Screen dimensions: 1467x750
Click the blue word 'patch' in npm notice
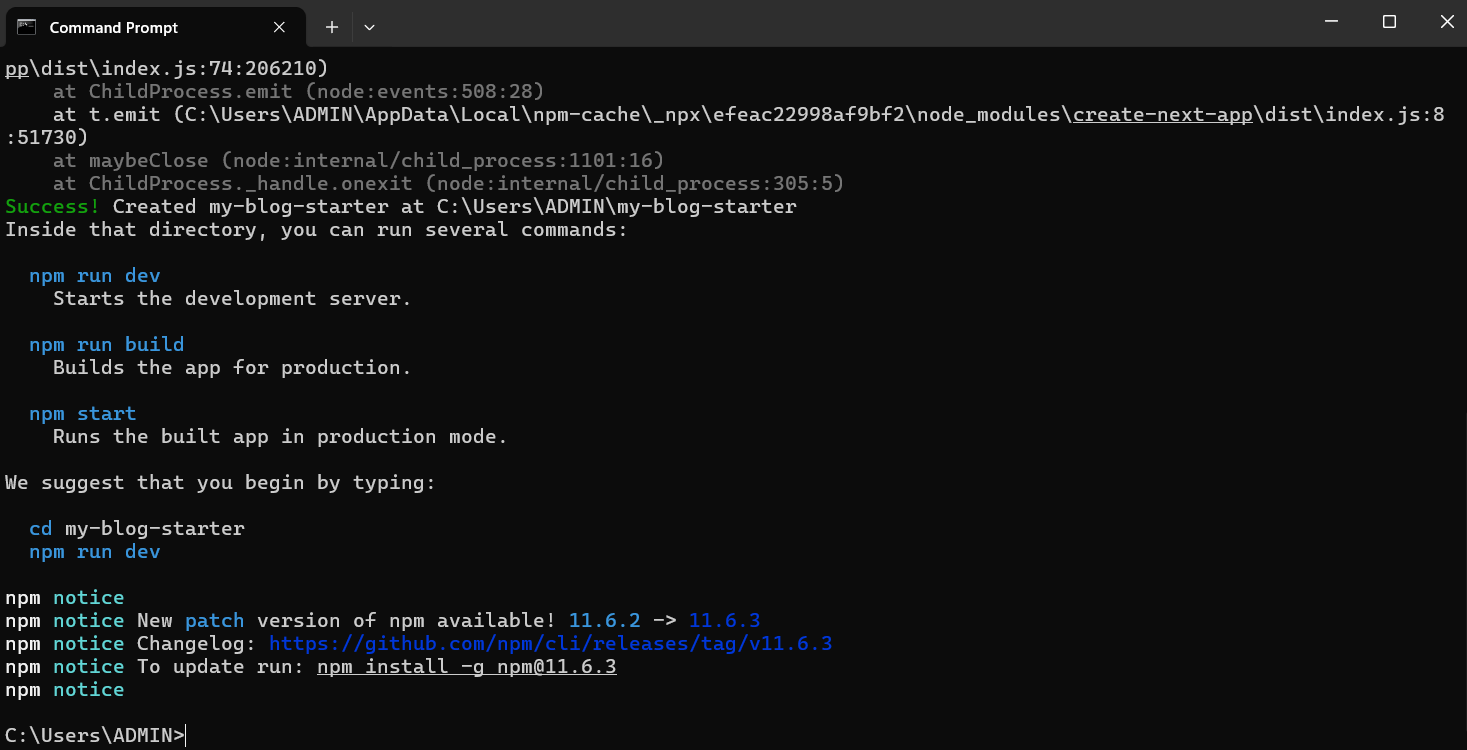(214, 621)
